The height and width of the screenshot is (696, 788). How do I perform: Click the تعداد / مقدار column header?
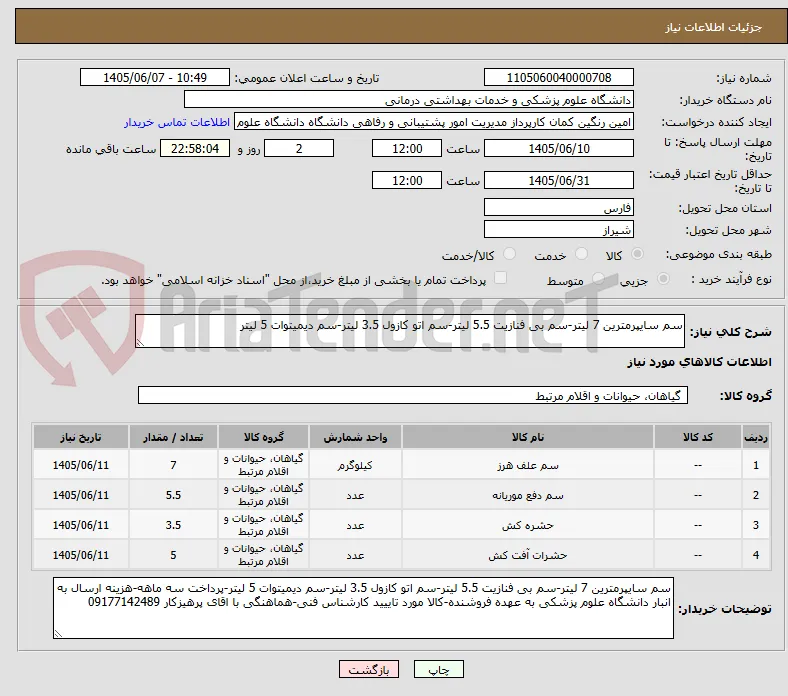click(173, 437)
